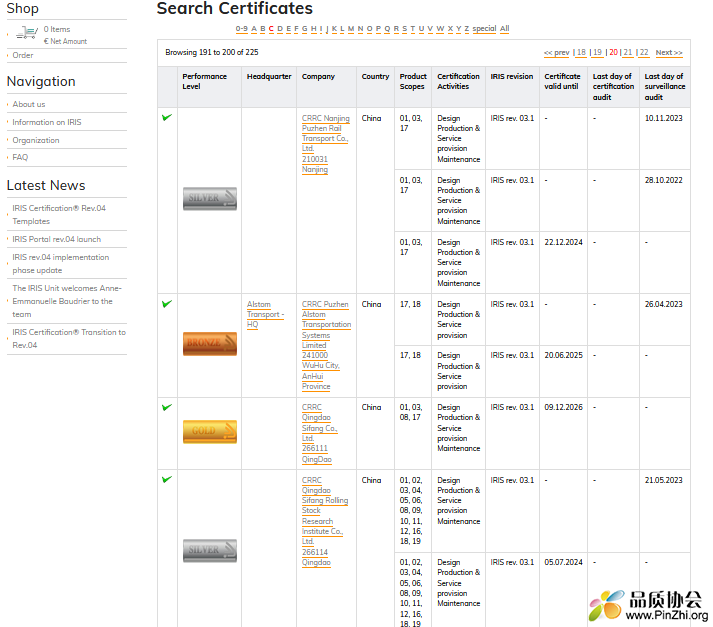Click surveillance audit date 21.05.2023
Screen dimensions: 713x627
pyautogui.click(x=663, y=480)
